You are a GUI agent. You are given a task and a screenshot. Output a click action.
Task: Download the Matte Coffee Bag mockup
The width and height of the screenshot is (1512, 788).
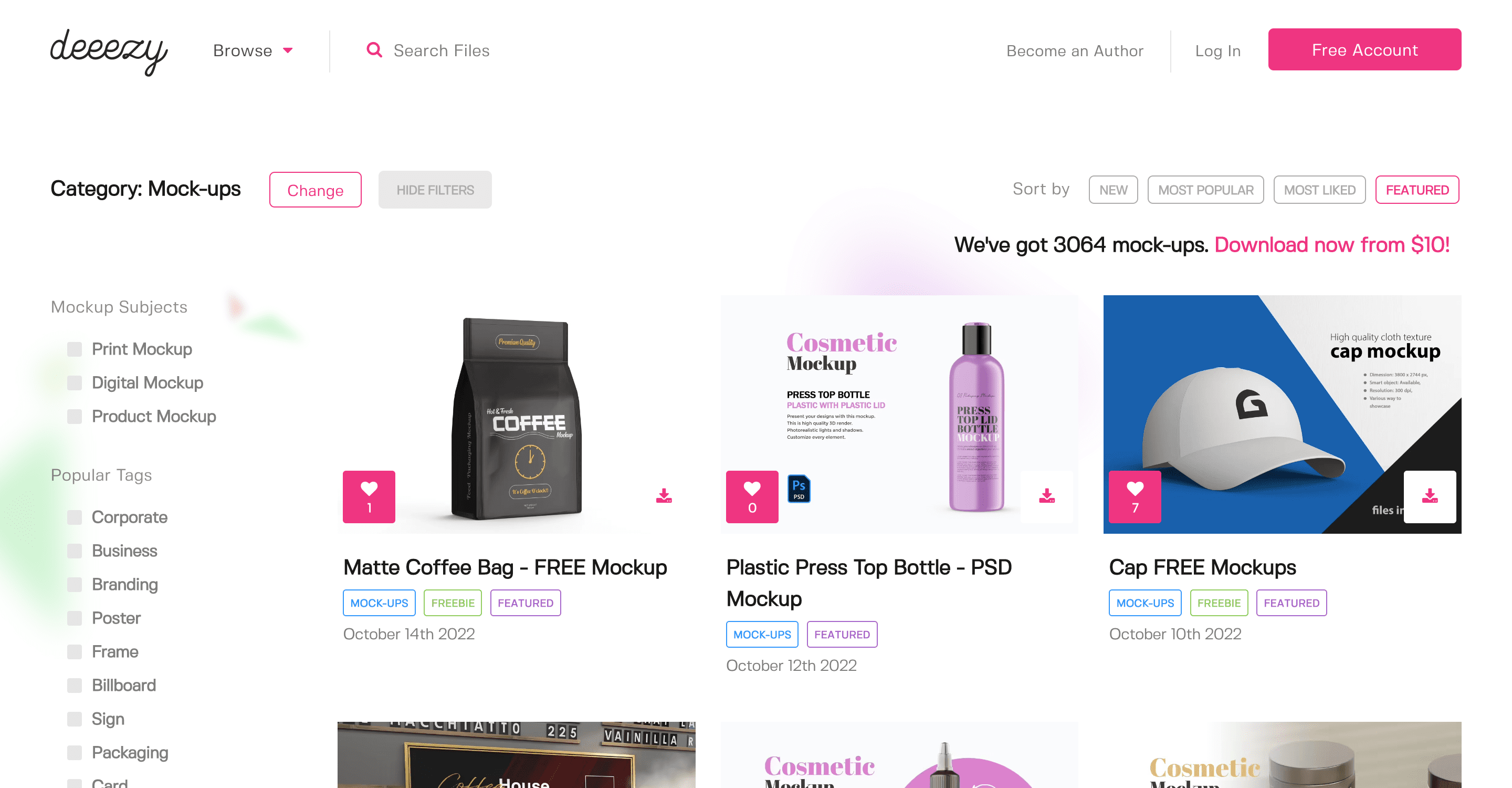click(x=664, y=496)
